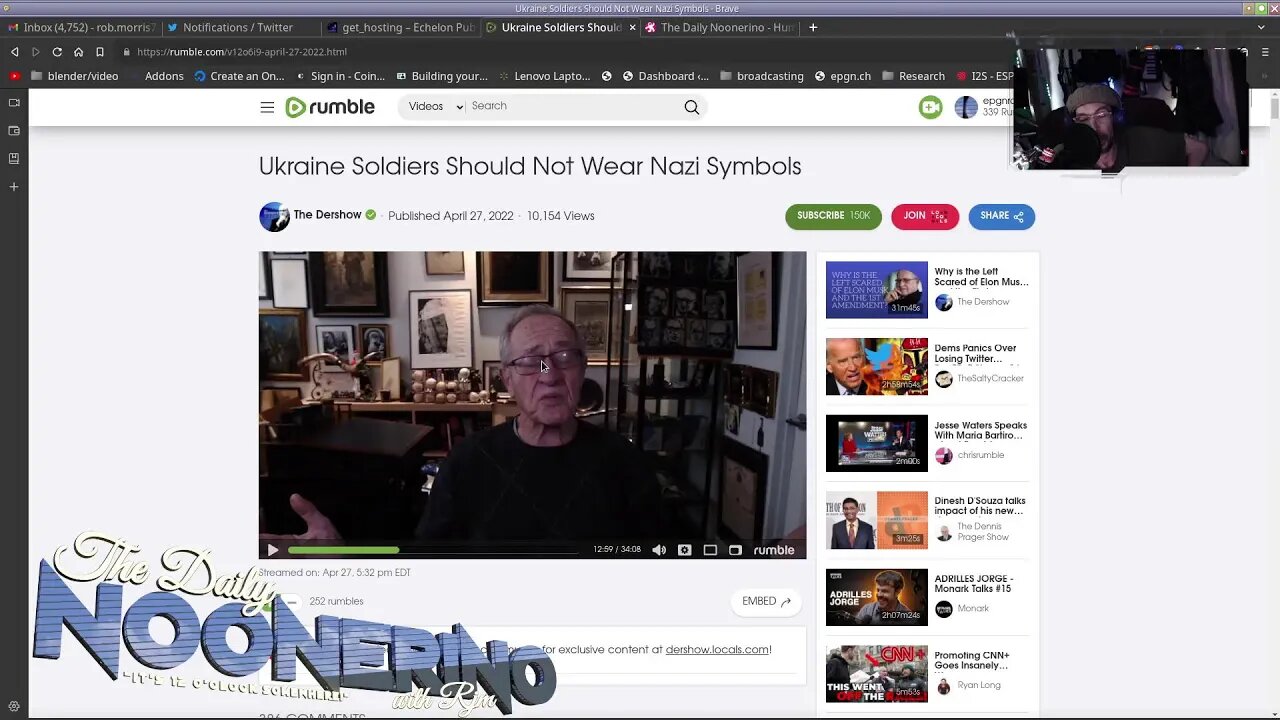
Task: Open the Building your... bookmark
Action: [442, 76]
